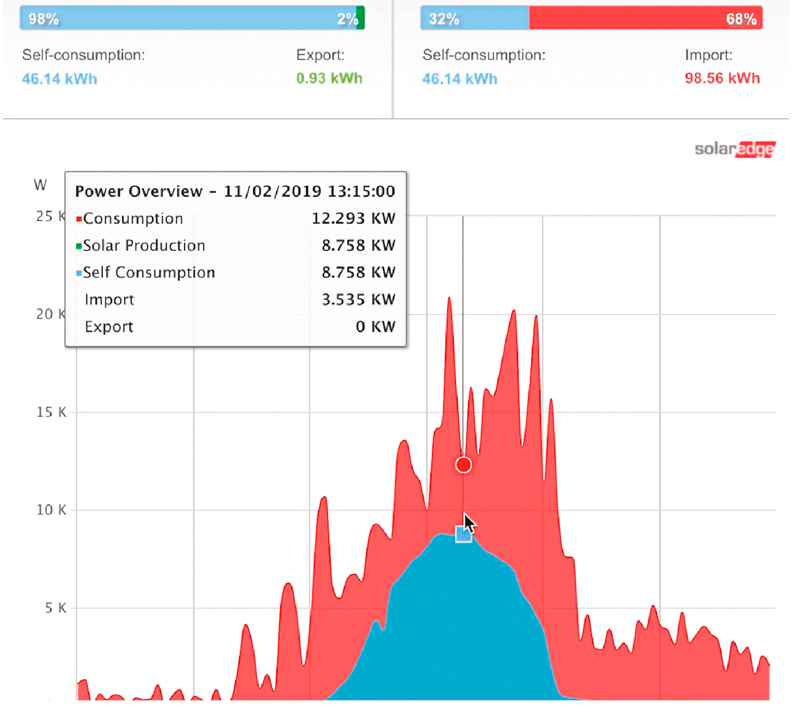Click blue Self Consumption legend square in tooltip
Screen dimensions: 792x706
point(79,274)
